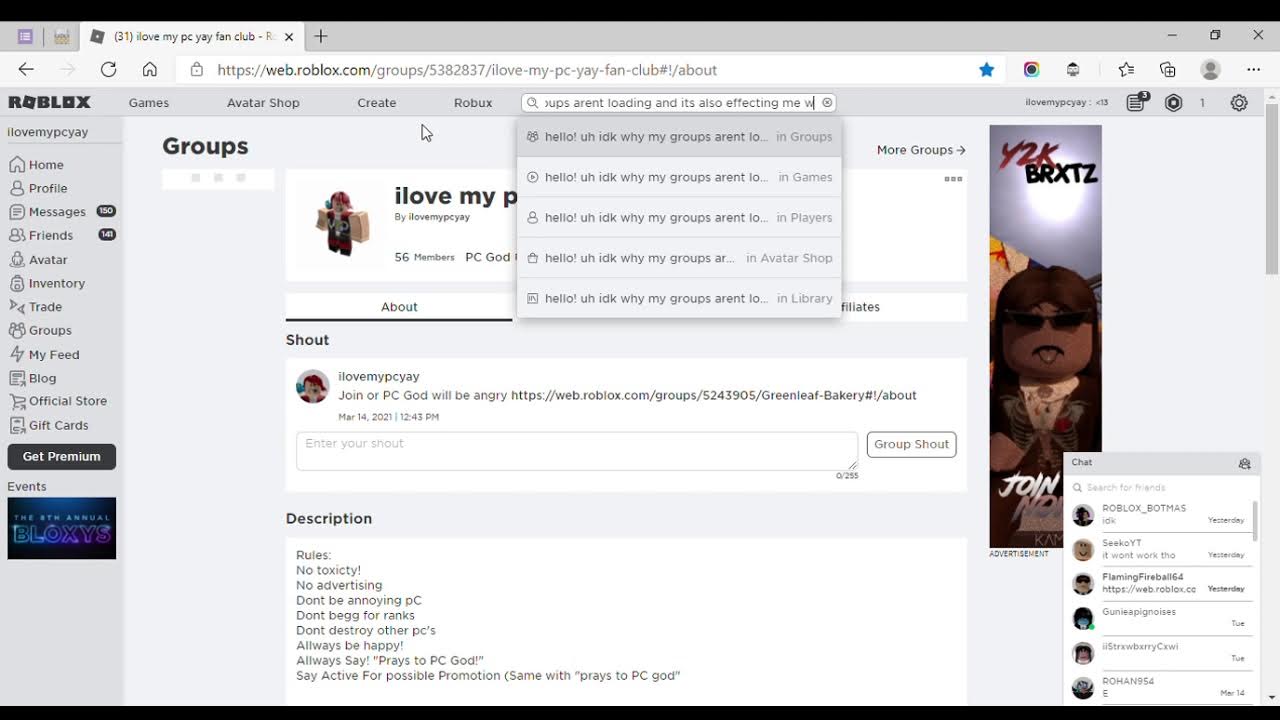Click the group avatar thumbnail
1280x720 pixels.
[341, 223]
